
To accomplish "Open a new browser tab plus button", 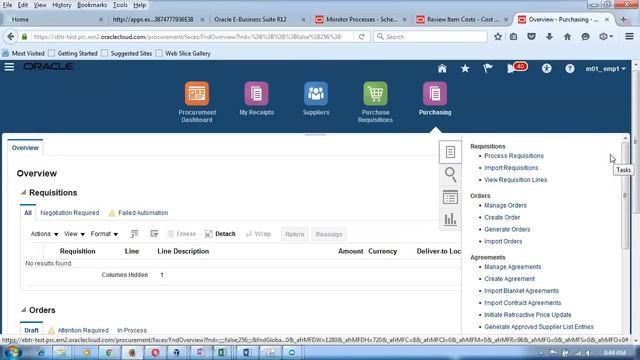I will pos(623,20).
